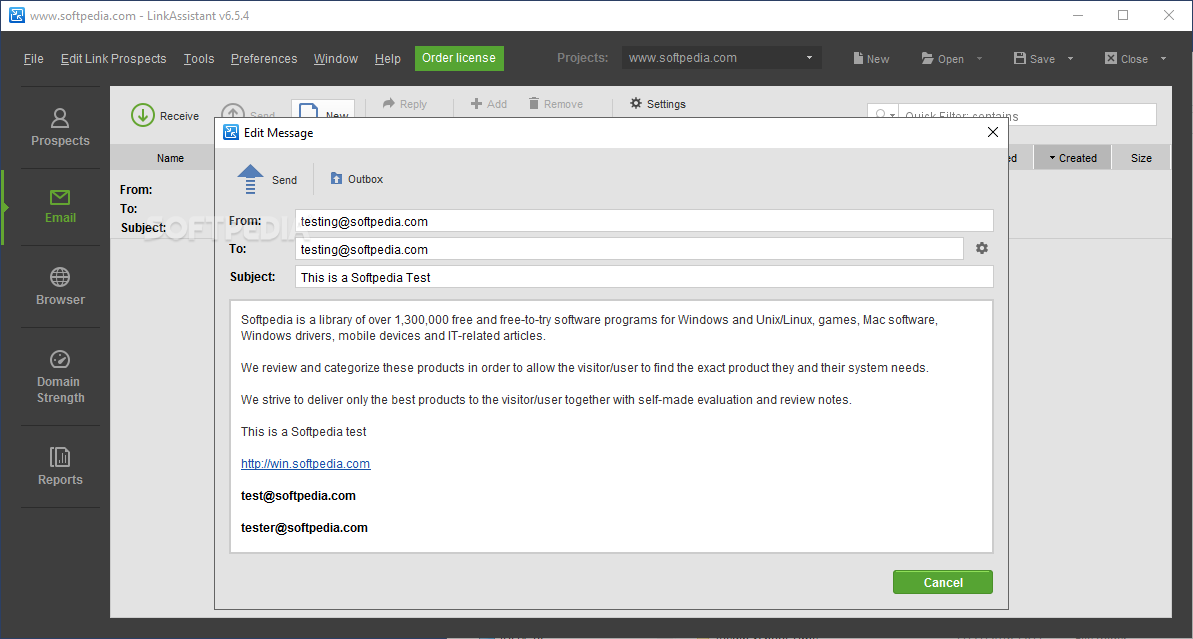Click the Save project button
1193x639 pixels.
(x=1035, y=59)
